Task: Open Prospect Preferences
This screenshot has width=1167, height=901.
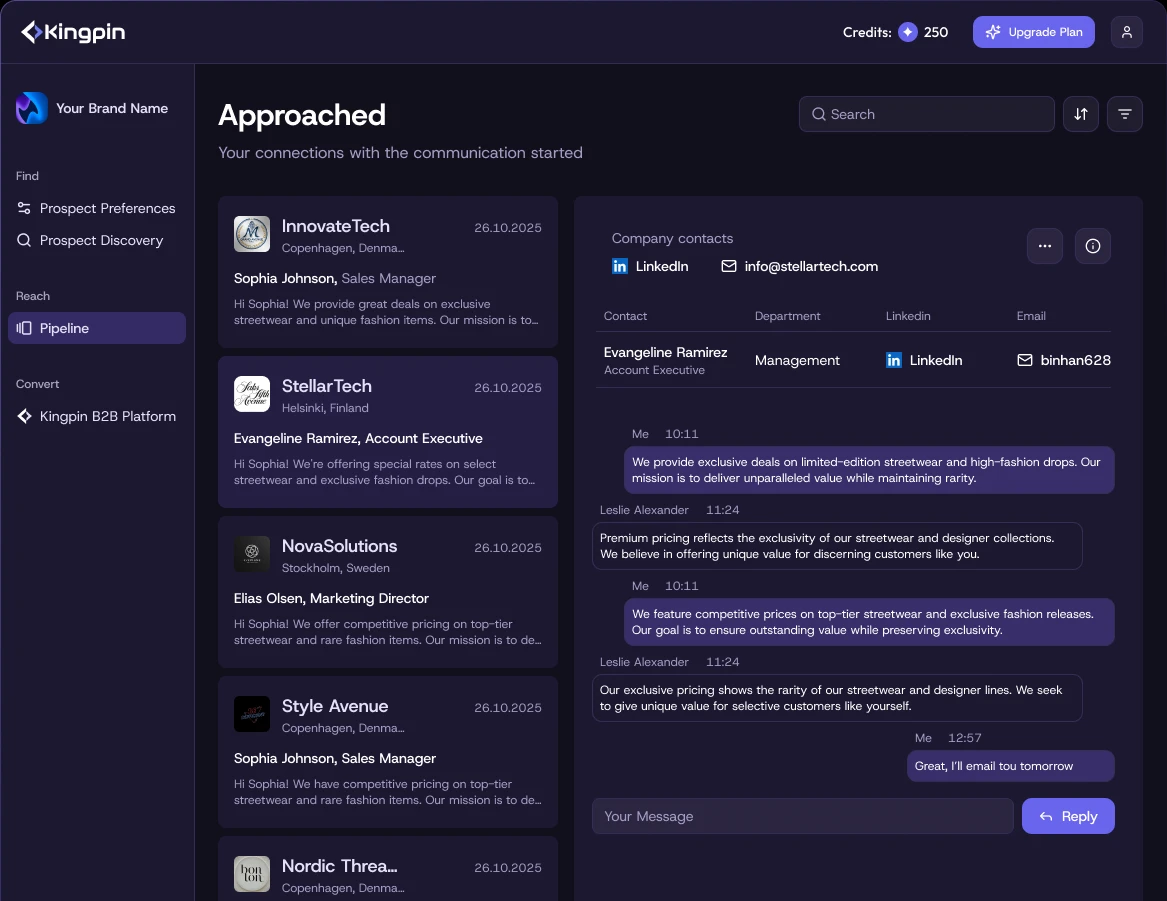Action: tap(97, 208)
